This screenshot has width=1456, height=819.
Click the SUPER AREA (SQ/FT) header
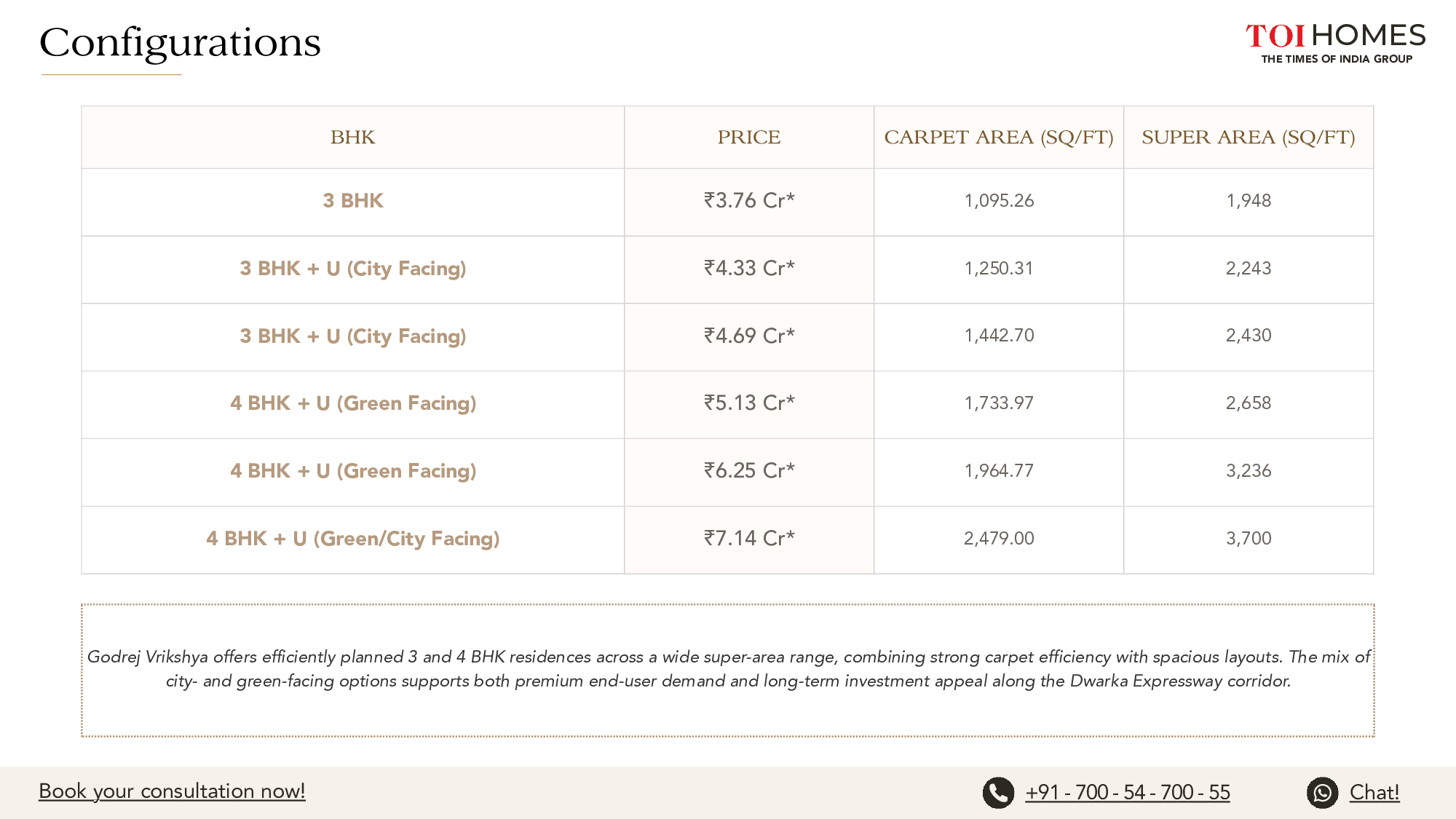pyautogui.click(x=1248, y=138)
